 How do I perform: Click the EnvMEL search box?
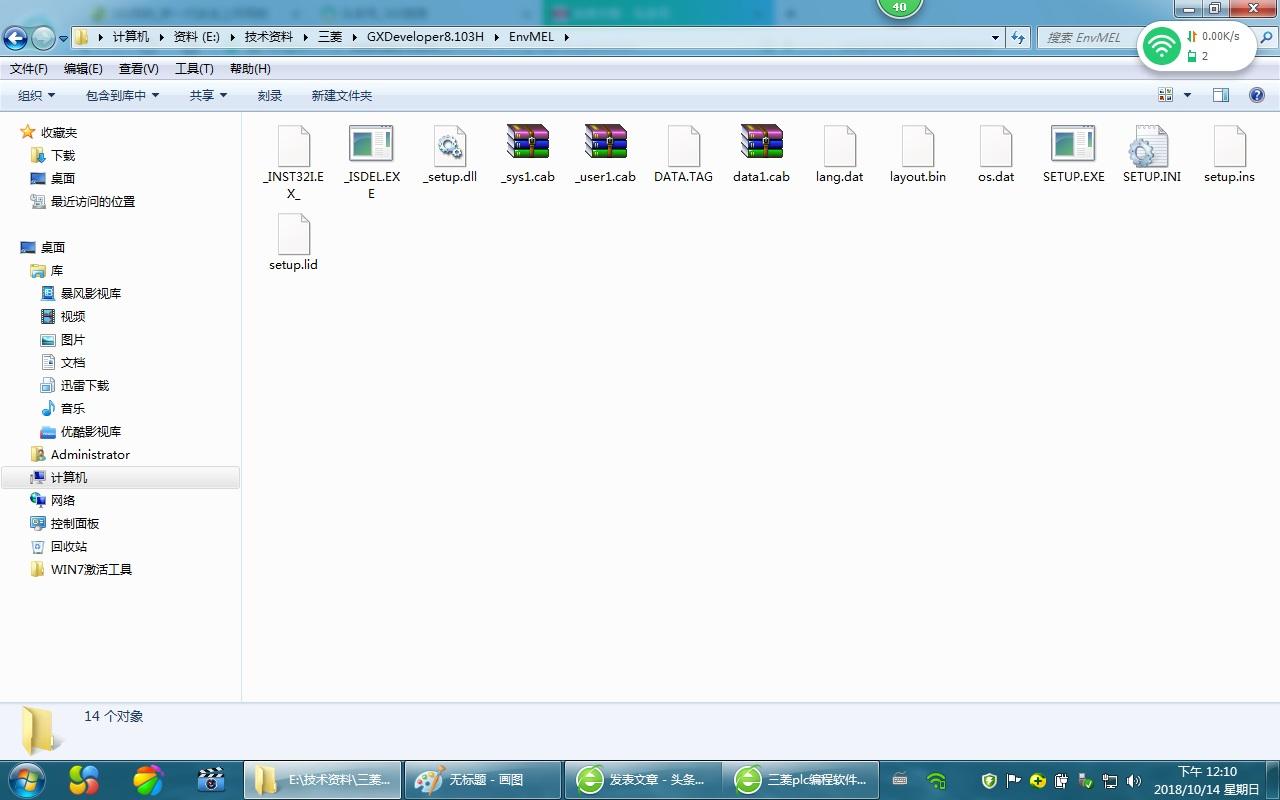tap(1085, 38)
